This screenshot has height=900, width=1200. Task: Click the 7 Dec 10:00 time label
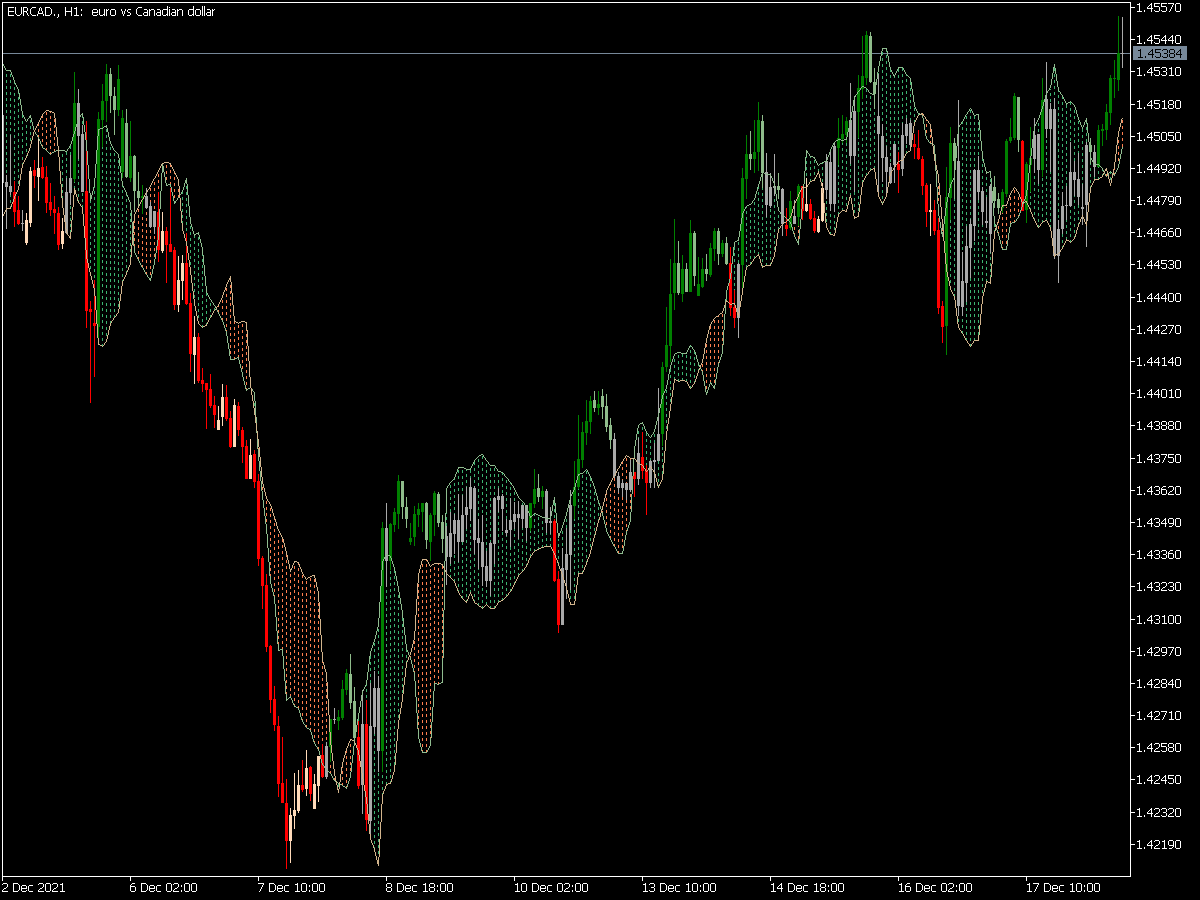coord(291,887)
